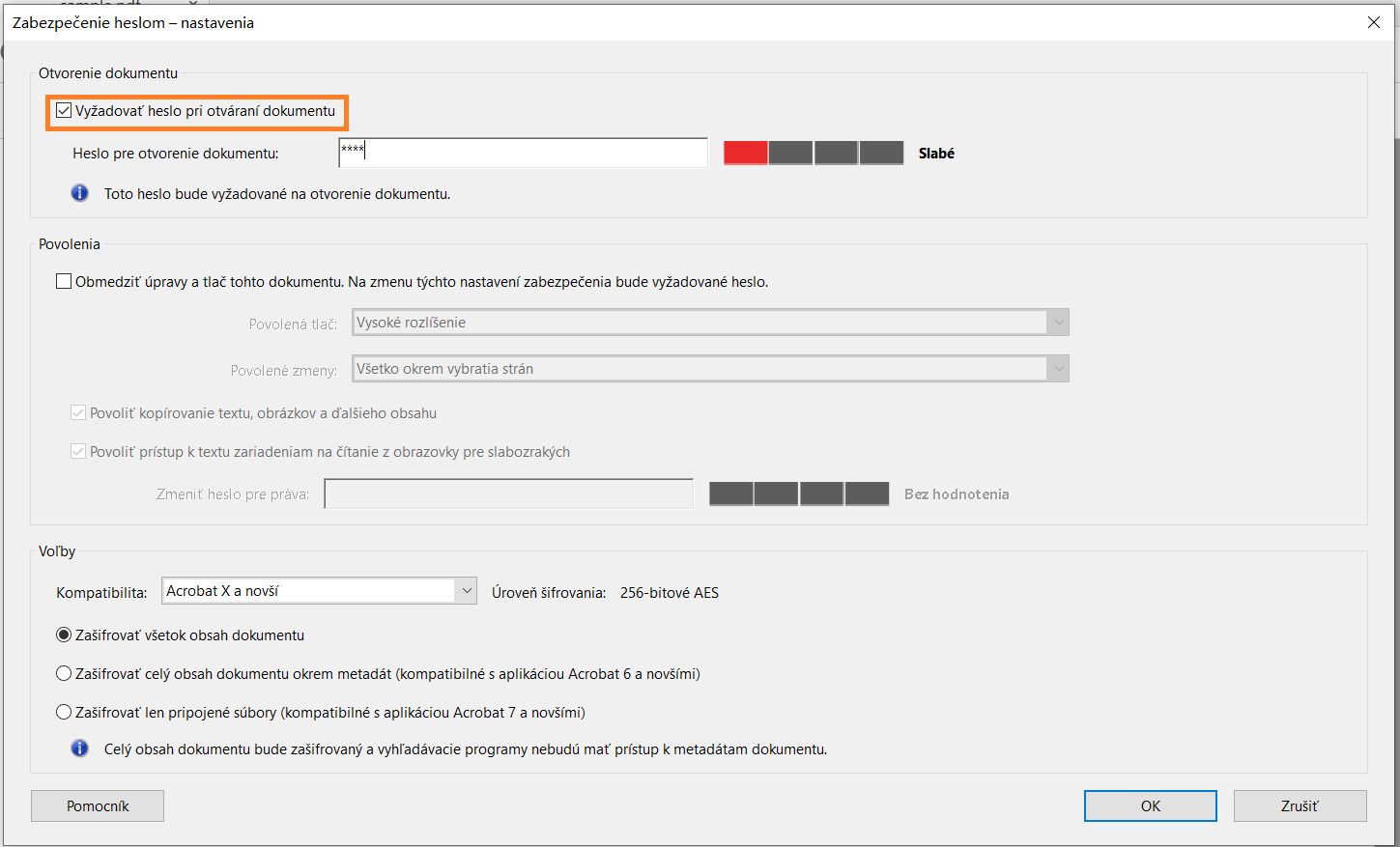Close the 'Zabezpečenie heslom – nastavenia' dialog
The height and width of the screenshot is (847, 1400).
1374,22
